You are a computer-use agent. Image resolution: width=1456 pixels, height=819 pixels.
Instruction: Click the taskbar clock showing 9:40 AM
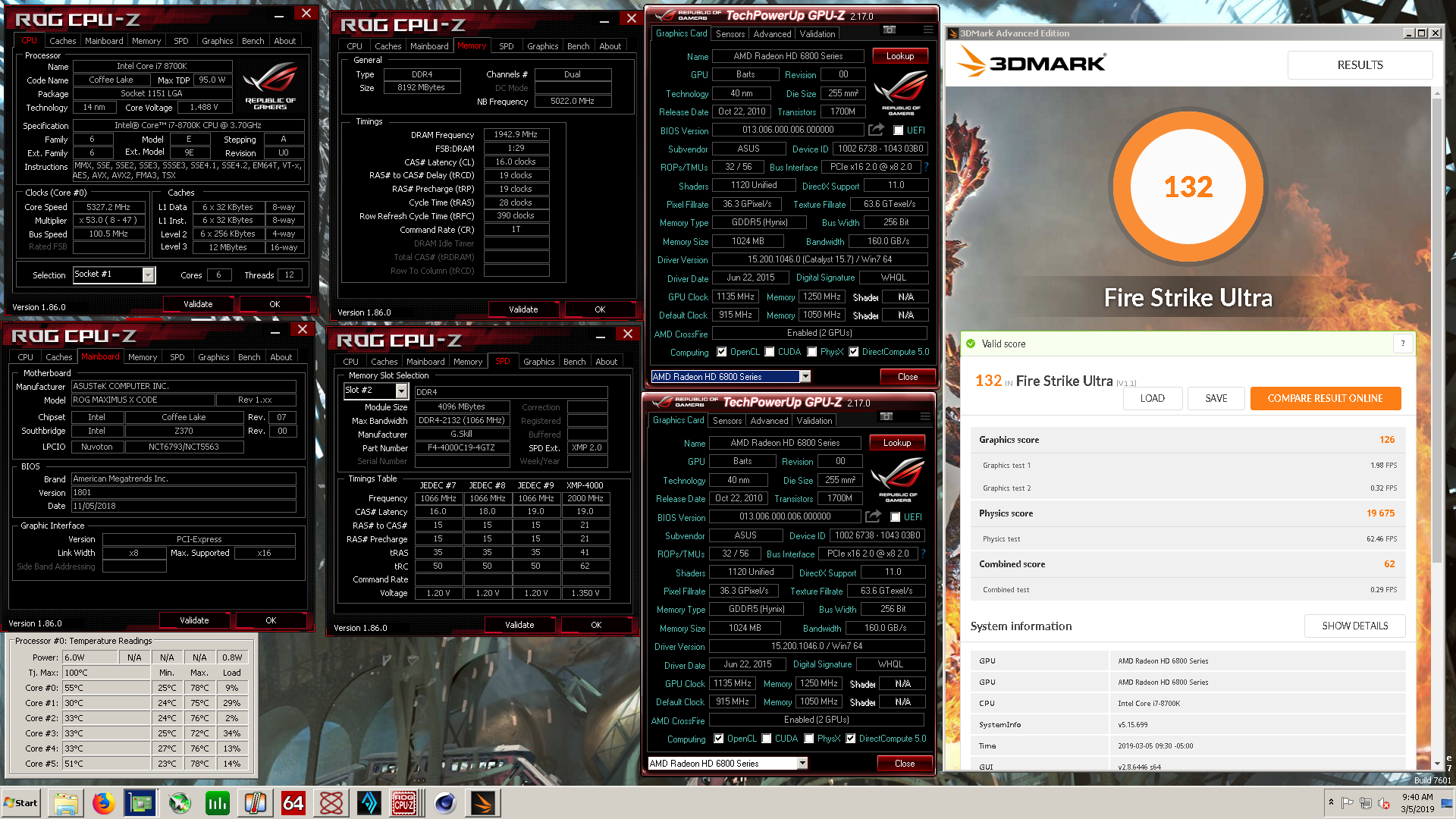point(1417,803)
